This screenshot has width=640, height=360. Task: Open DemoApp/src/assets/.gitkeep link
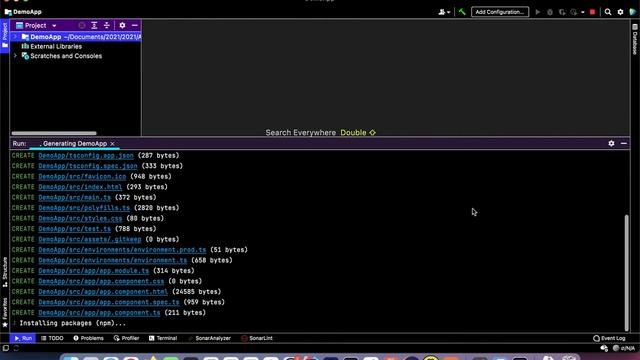click(x=90, y=239)
